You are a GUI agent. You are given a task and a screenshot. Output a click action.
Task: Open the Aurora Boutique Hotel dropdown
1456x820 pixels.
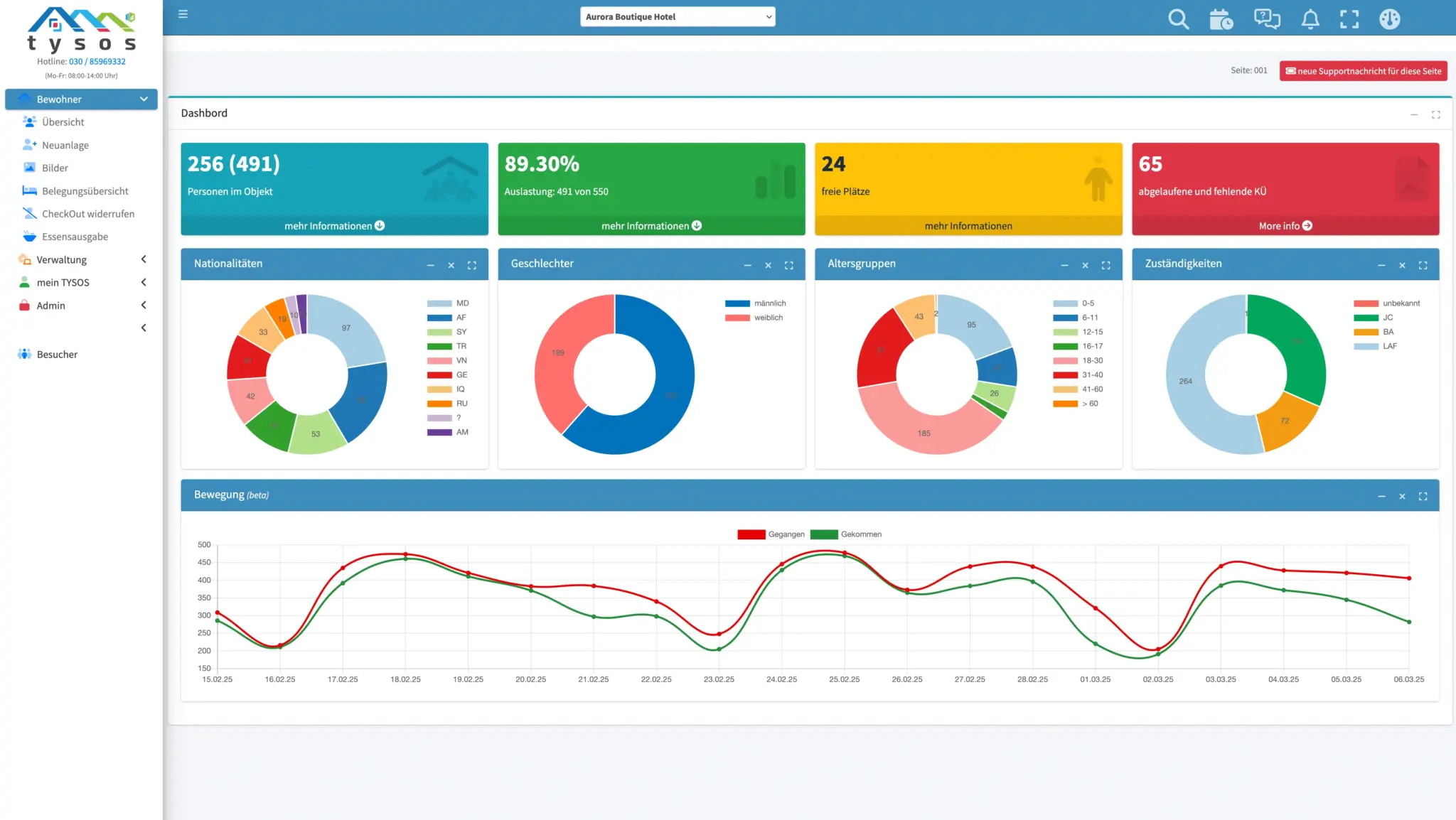tap(678, 17)
